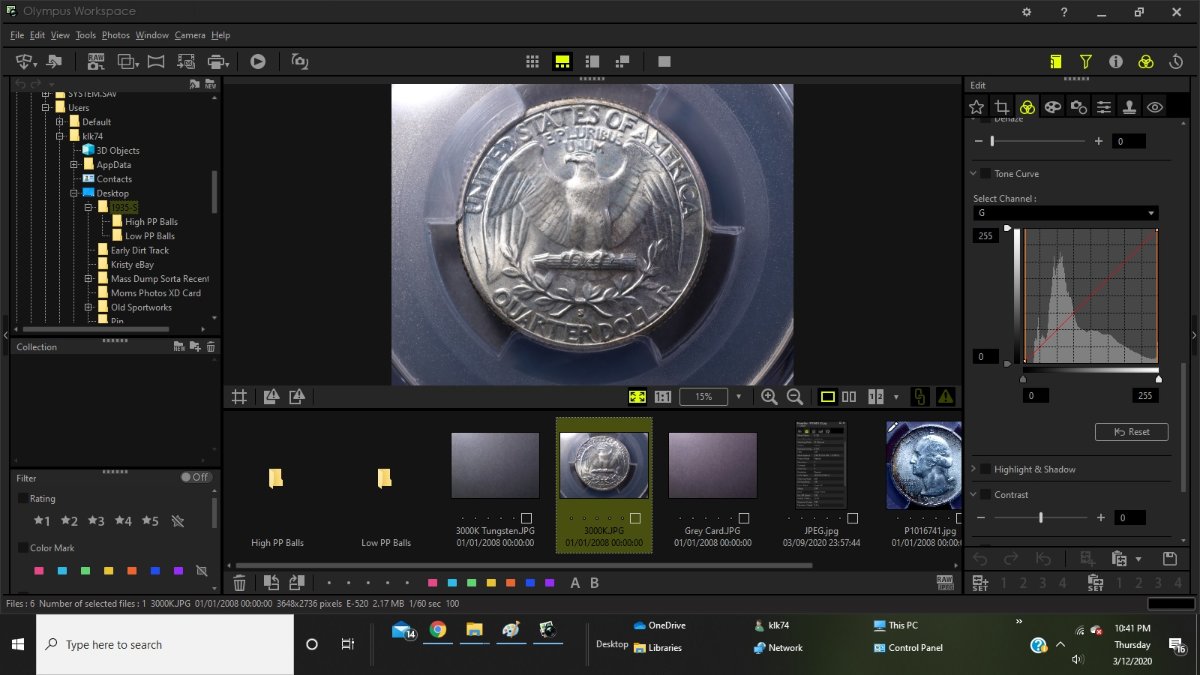Open the View menu
Screen dimensions: 1200x675
(60, 35)
